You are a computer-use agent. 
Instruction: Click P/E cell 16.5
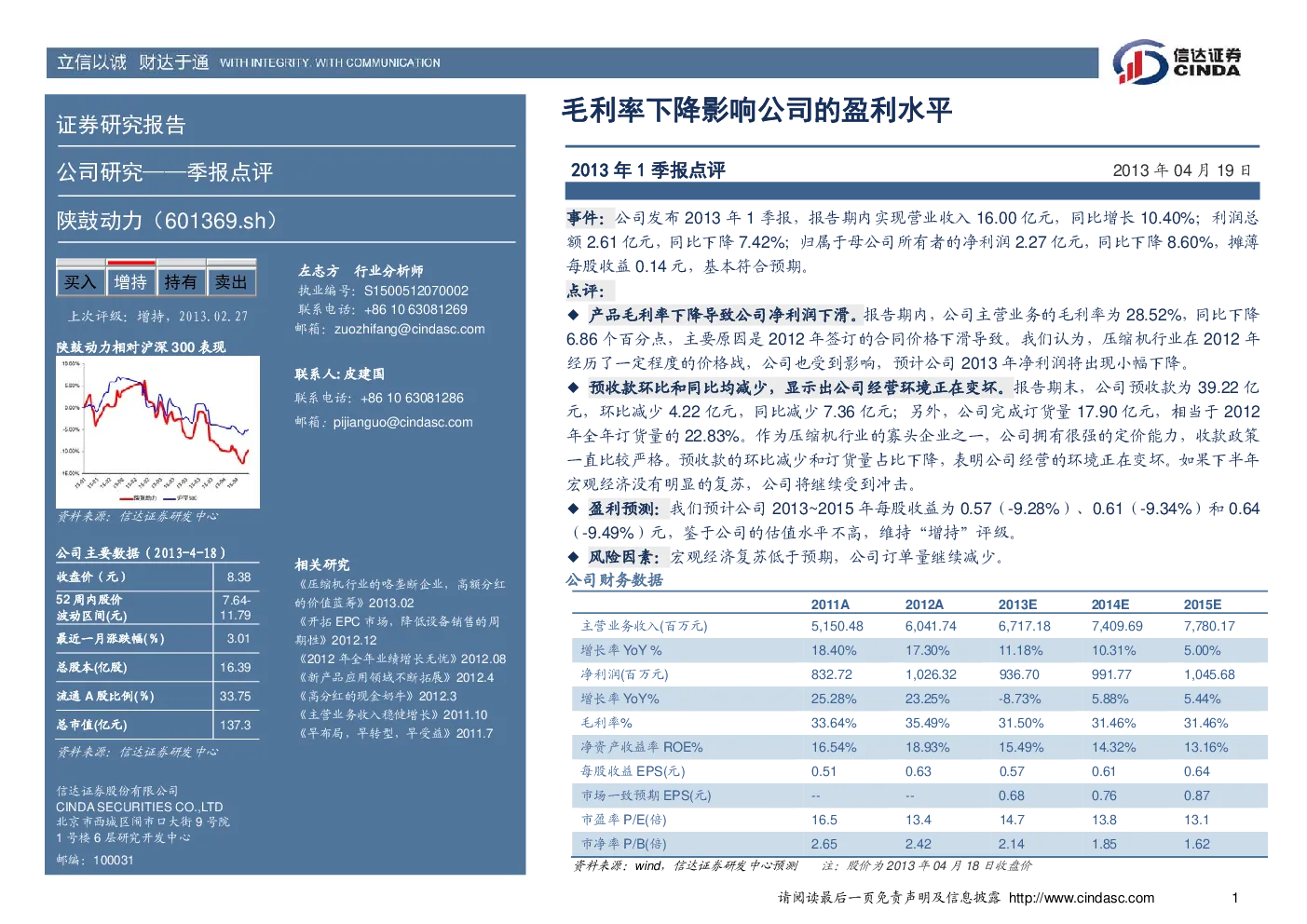[x=824, y=820]
